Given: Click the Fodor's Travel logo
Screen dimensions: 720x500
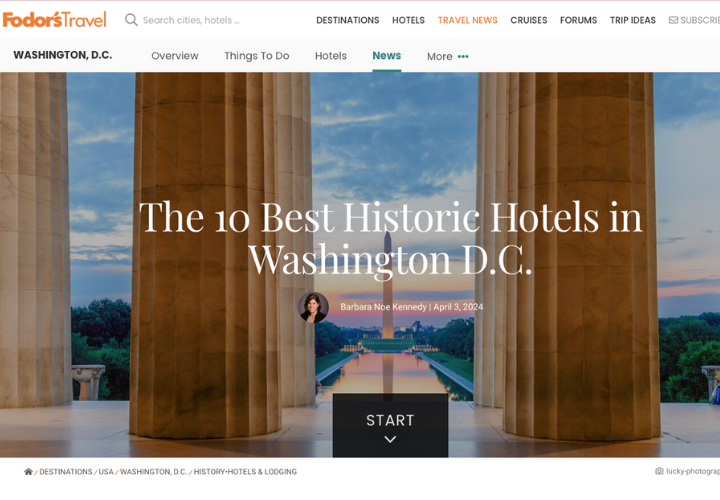Looking at the screenshot, I should pyautogui.click(x=54, y=20).
